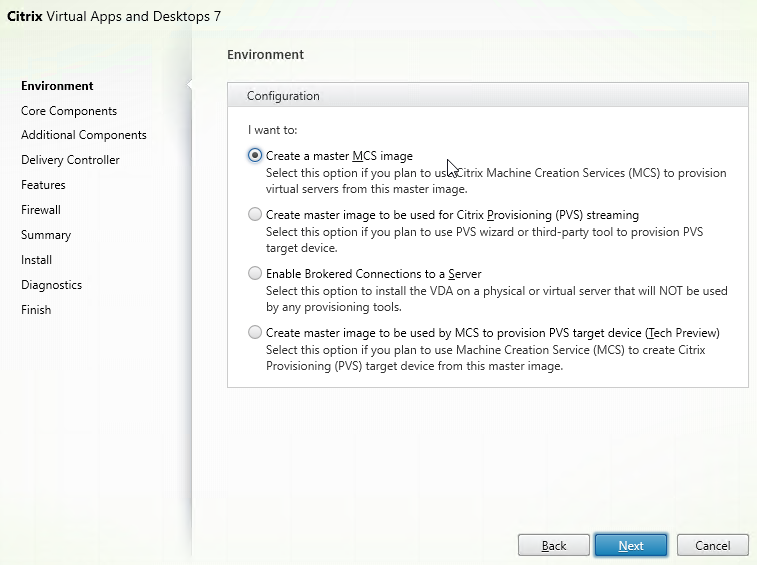
Task: Open Core Components step in sidebar
Action: pyautogui.click(x=69, y=111)
